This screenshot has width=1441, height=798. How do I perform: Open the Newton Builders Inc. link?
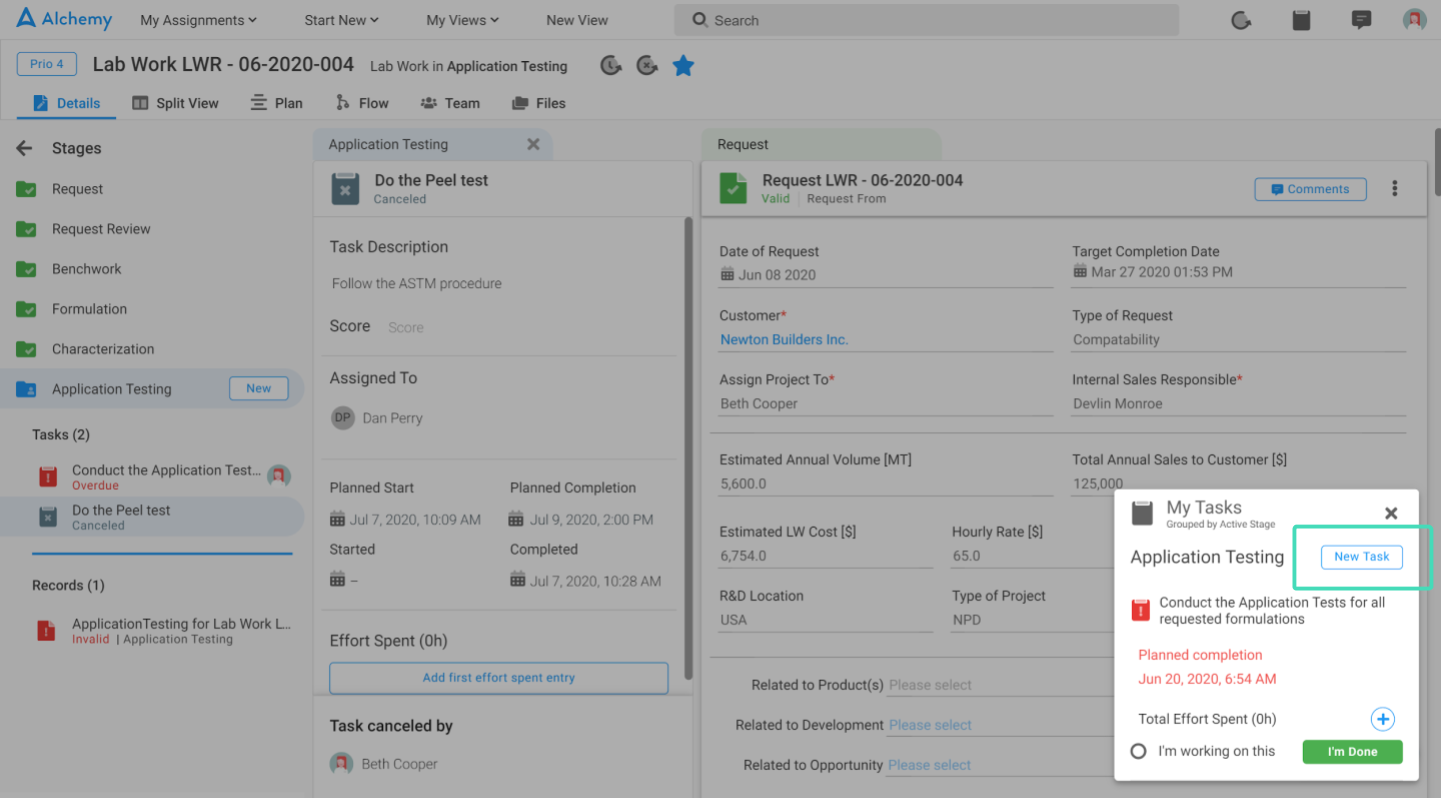[784, 340]
